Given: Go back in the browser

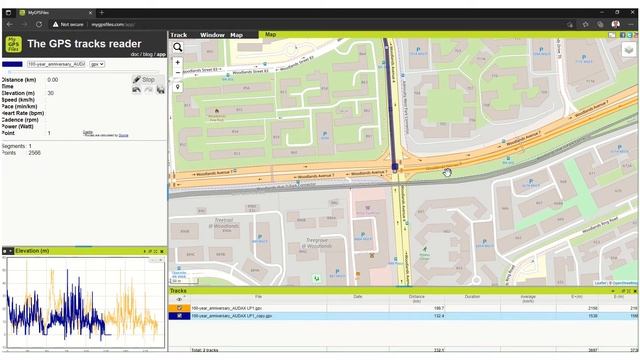Looking at the screenshot, I should [x=9, y=24].
